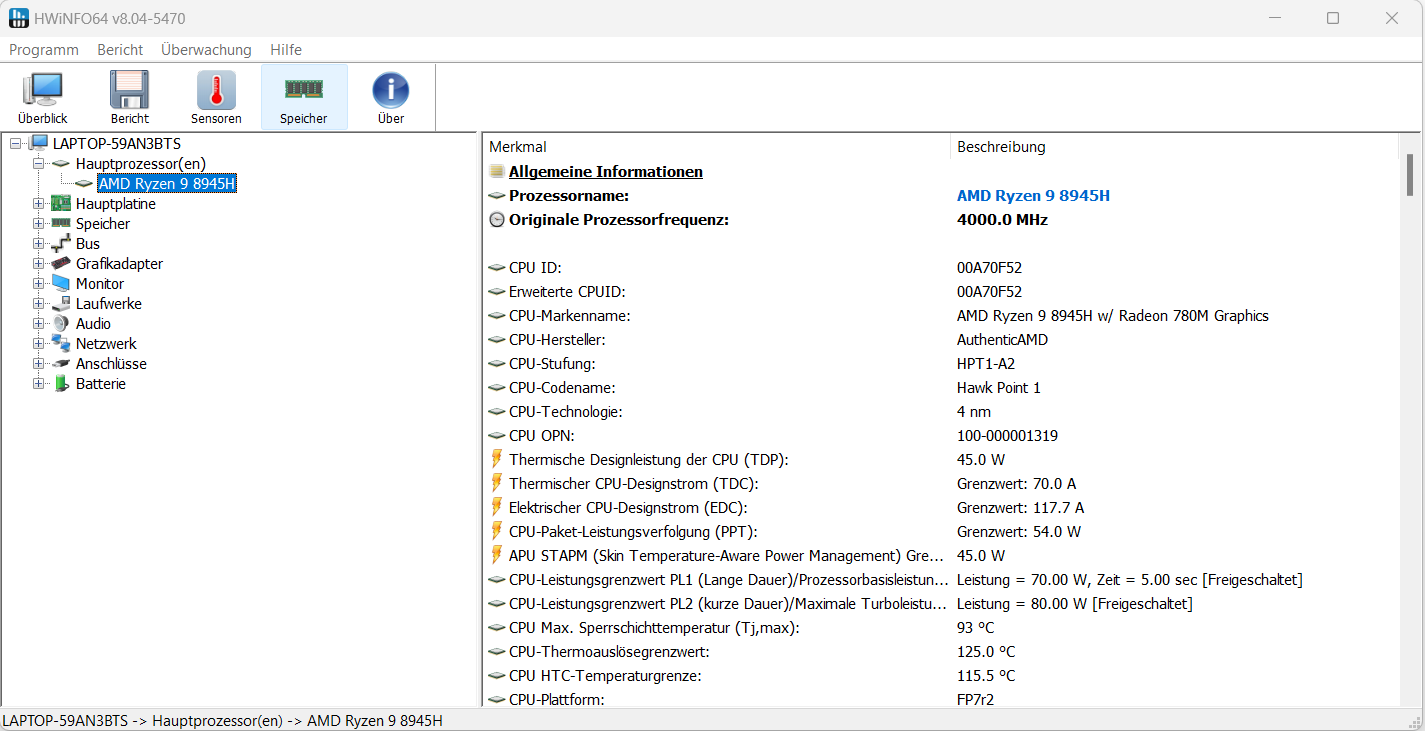Select the Grafikadapter tree icon
The image size is (1425, 731).
click(x=61, y=264)
